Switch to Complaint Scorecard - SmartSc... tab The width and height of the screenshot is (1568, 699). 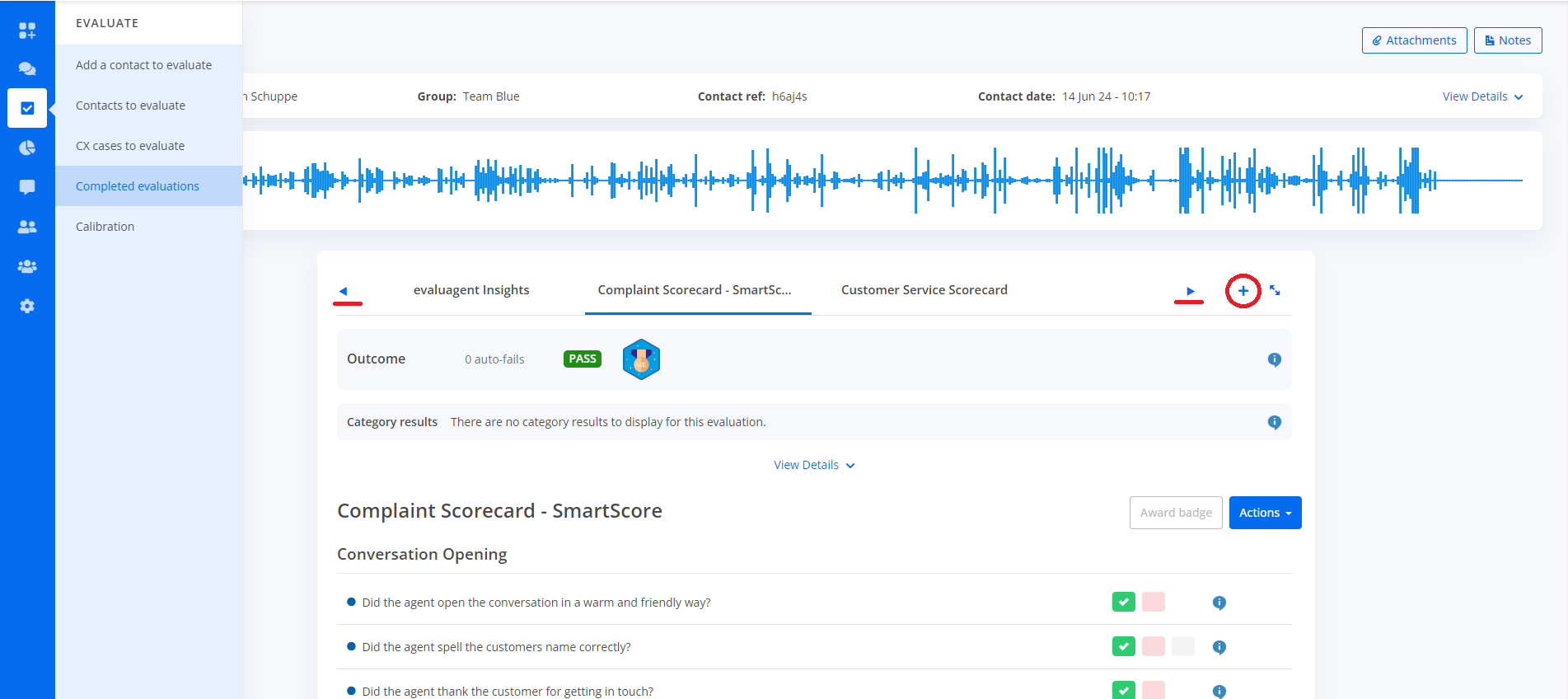pos(695,290)
